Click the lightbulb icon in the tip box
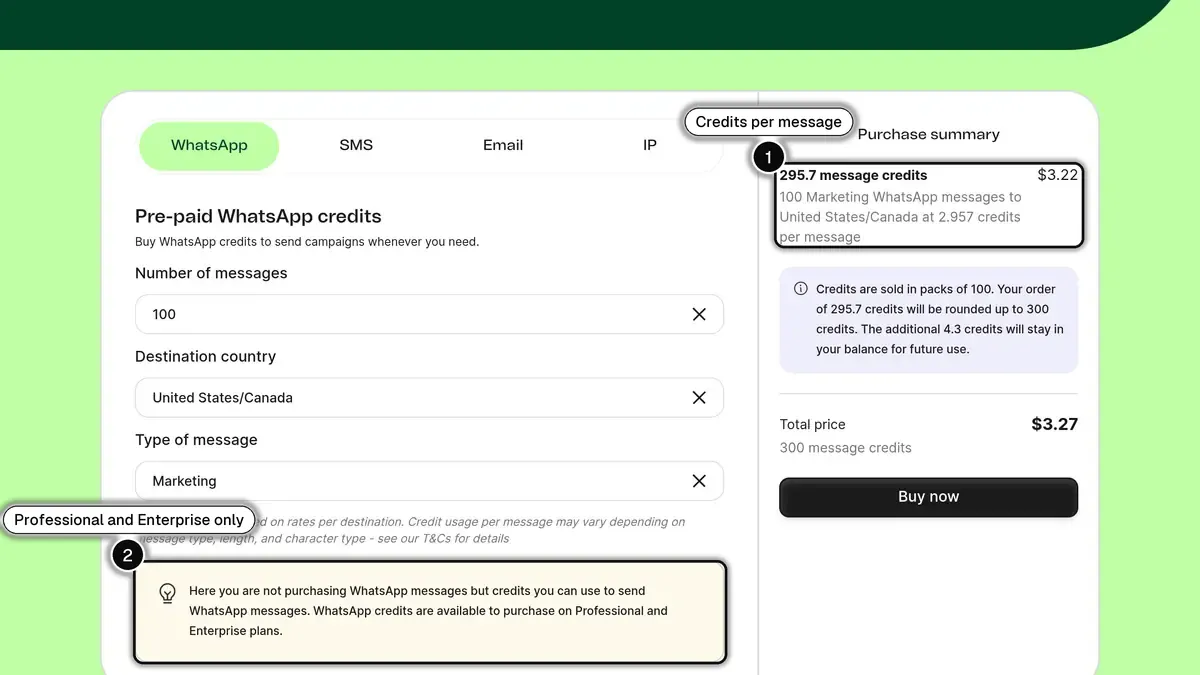This screenshot has width=1200, height=675. pyautogui.click(x=168, y=593)
